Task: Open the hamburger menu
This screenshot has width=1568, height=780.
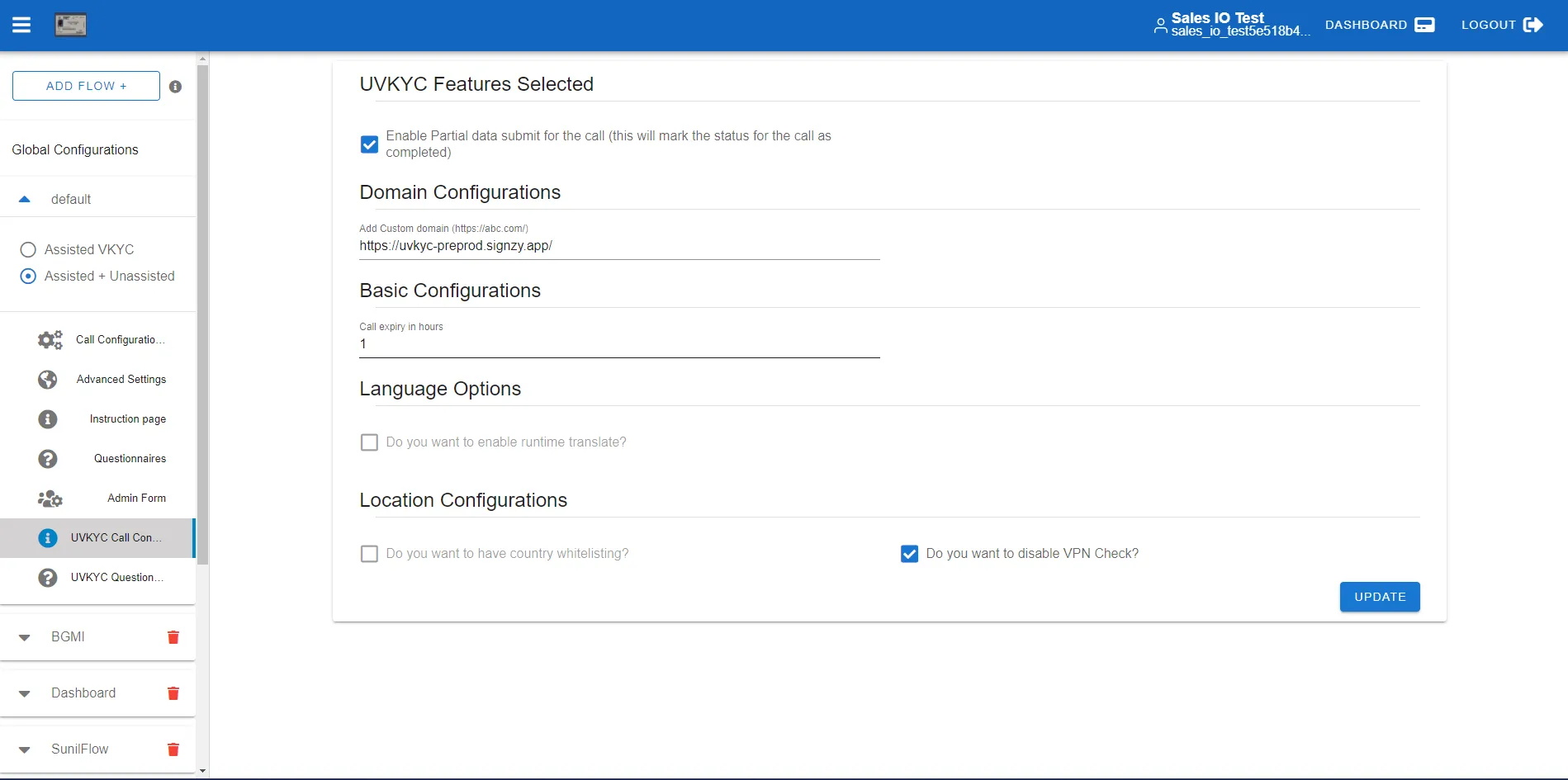Action: pyautogui.click(x=21, y=25)
